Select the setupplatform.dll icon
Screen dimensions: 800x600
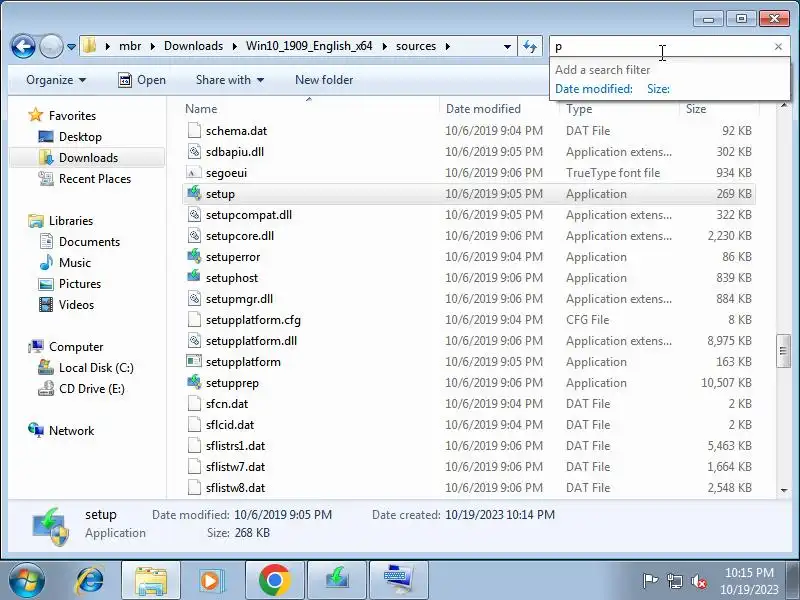(194, 340)
